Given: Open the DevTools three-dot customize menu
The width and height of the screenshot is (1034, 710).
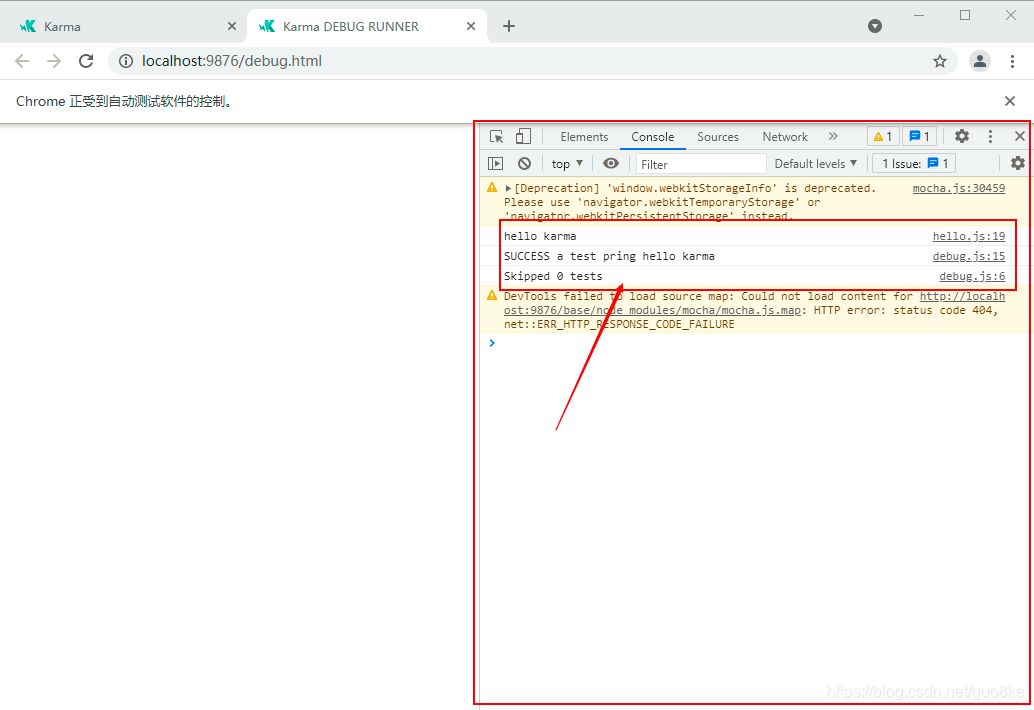Looking at the screenshot, I should pos(990,137).
